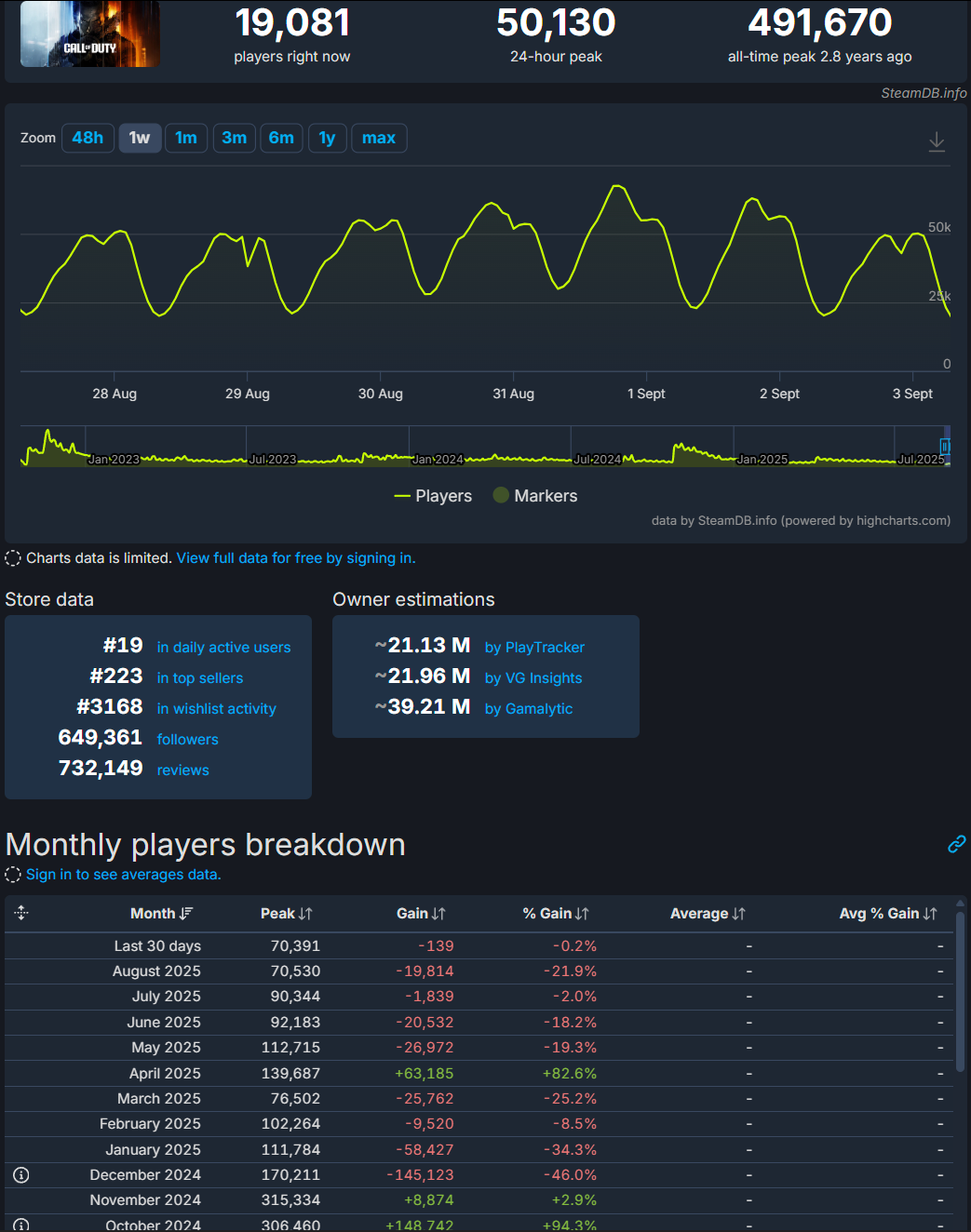
Task: Sort table by % Gain column
Action: click(x=556, y=914)
